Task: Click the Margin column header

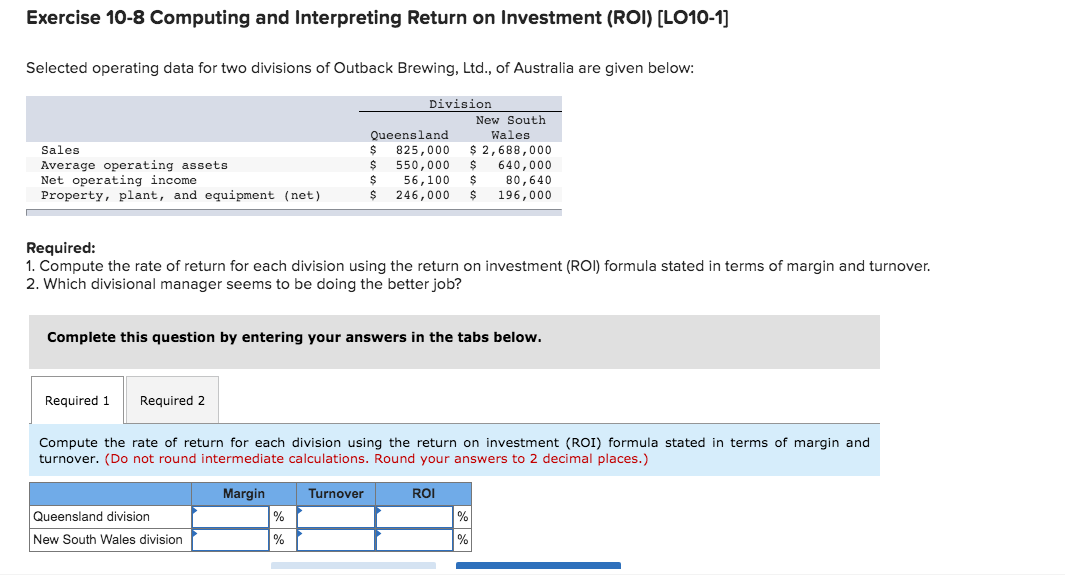Action: point(244,493)
